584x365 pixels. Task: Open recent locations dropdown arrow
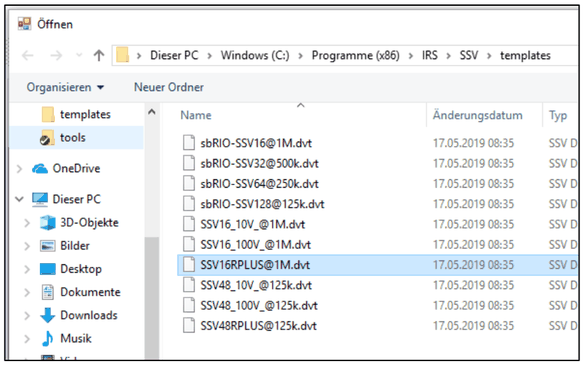[x=79, y=55]
